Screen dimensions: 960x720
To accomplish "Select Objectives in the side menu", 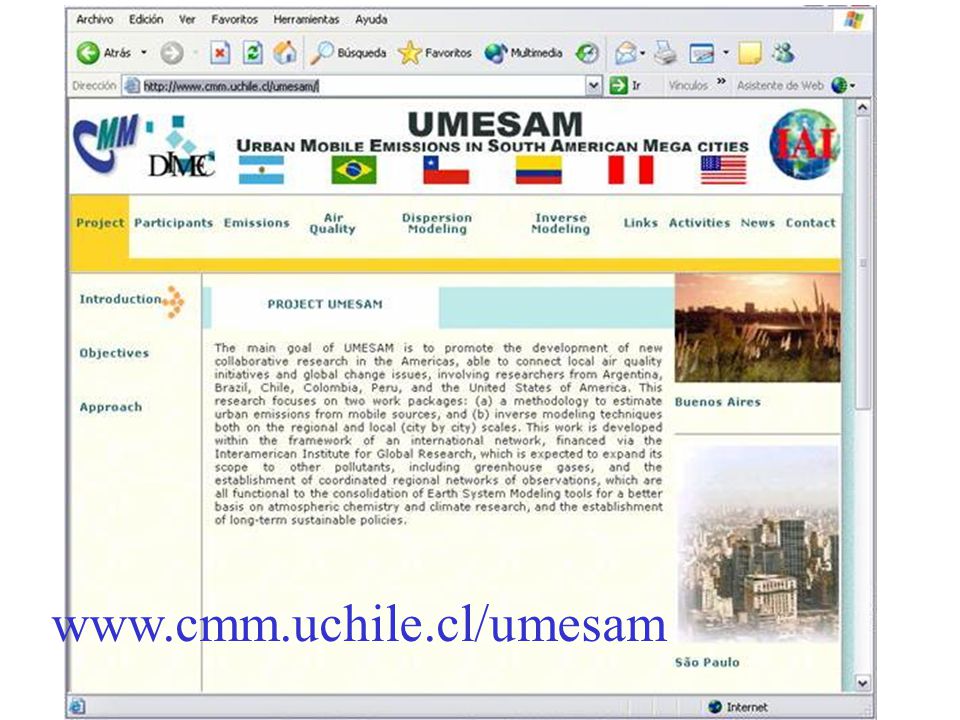I will tap(114, 353).
